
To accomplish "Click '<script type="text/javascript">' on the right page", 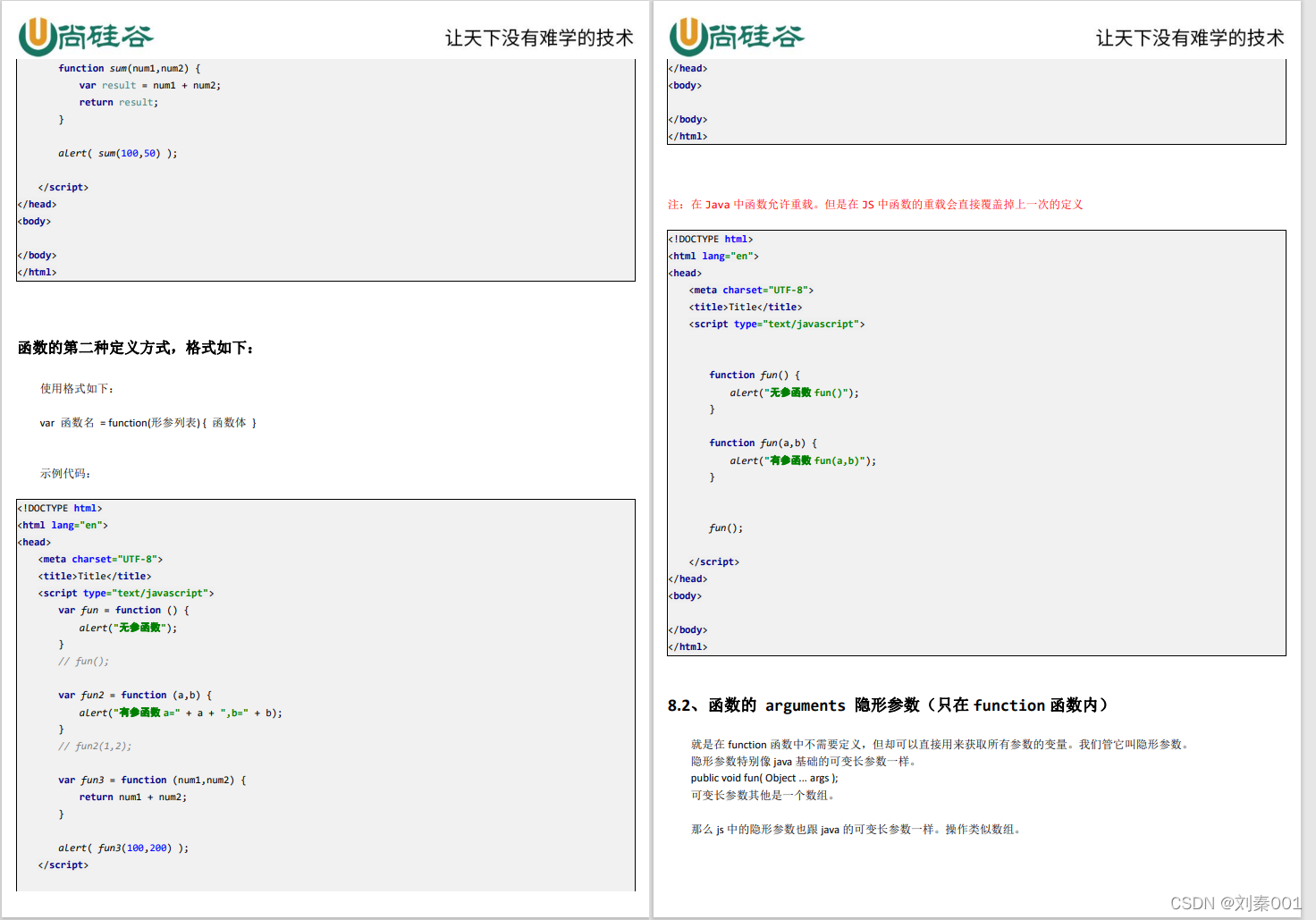I will coord(777,324).
